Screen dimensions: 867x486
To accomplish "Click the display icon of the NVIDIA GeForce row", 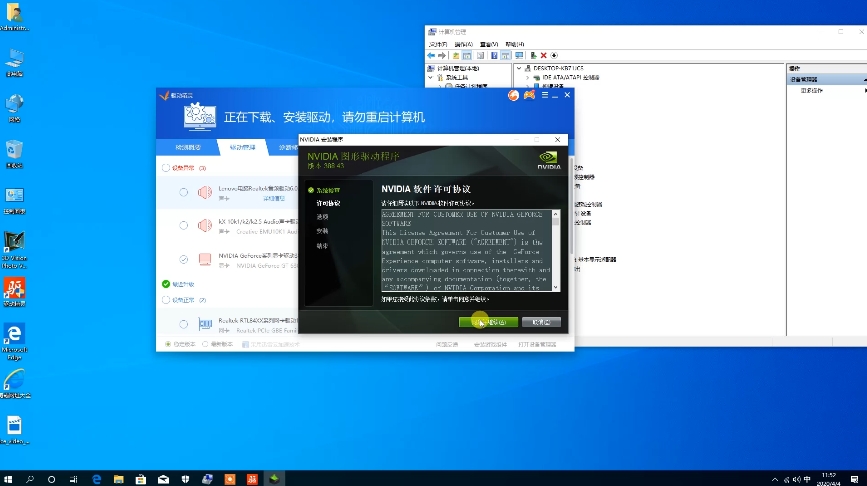I will click(205, 259).
